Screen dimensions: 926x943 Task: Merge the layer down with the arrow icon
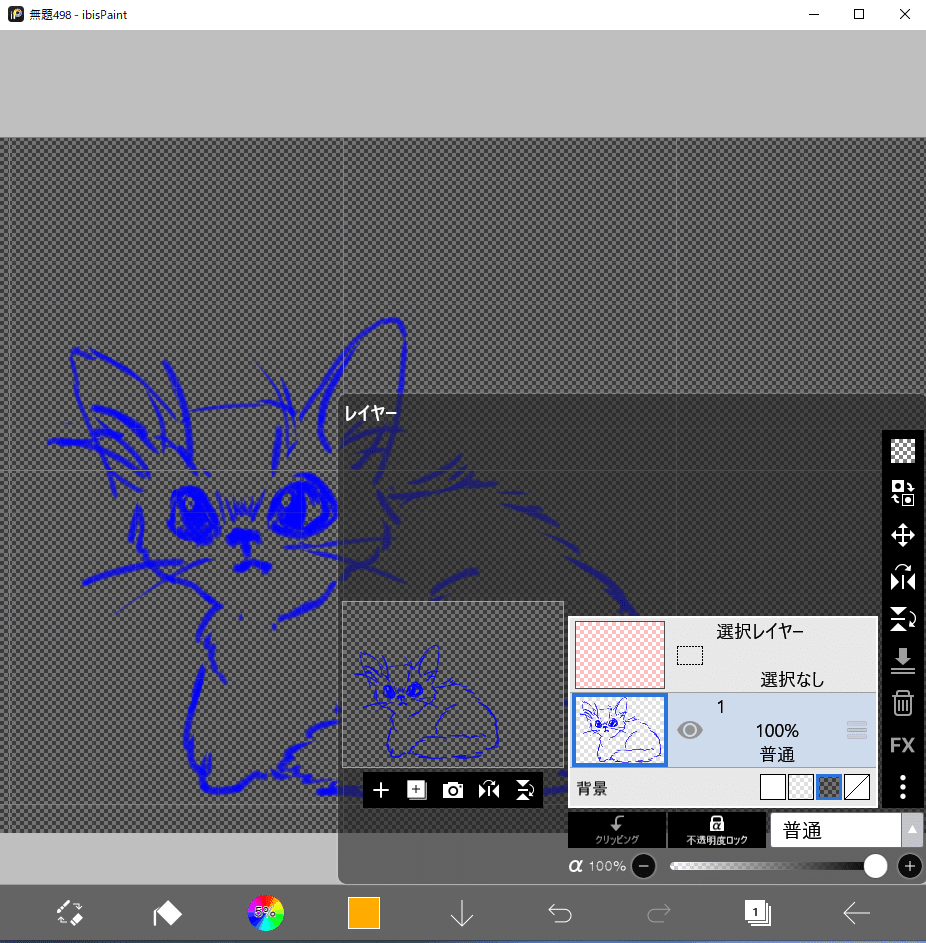[902, 660]
